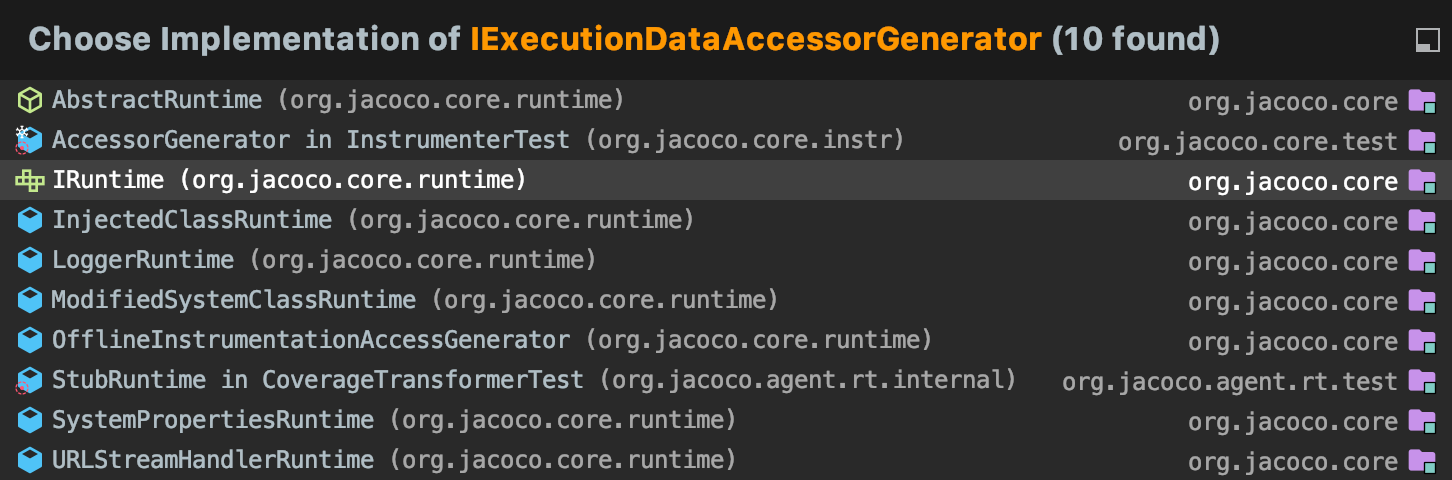Open results in Find tool window icon
The image size is (1452, 480).
1426,40
